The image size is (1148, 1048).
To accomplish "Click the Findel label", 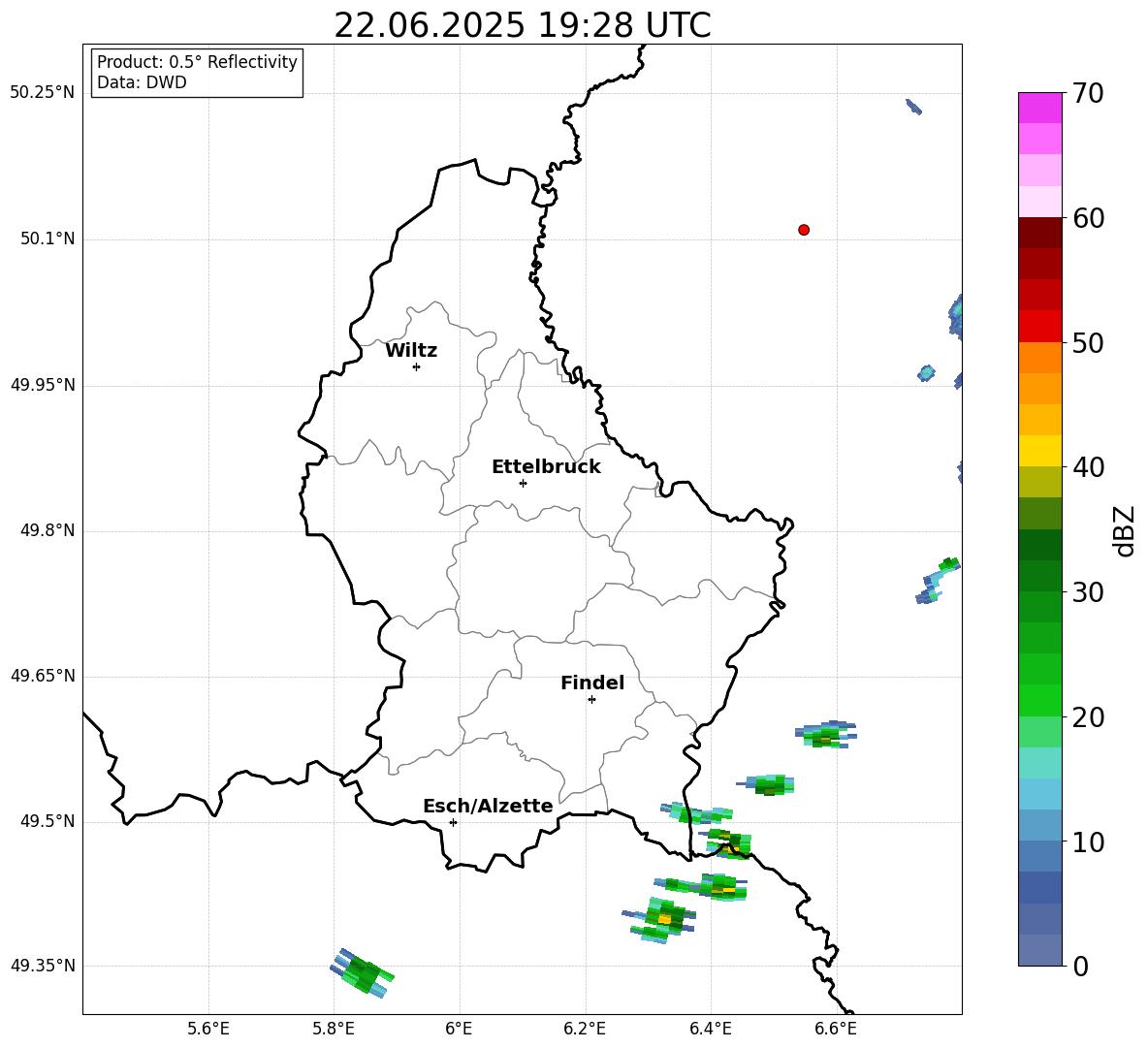I will click(x=592, y=683).
